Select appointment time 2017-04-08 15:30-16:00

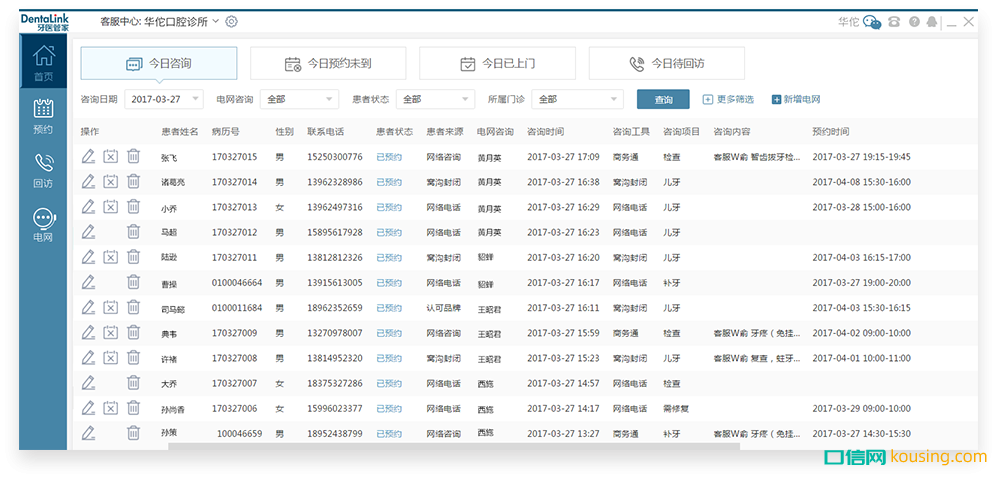pyautogui.click(x=862, y=182)
